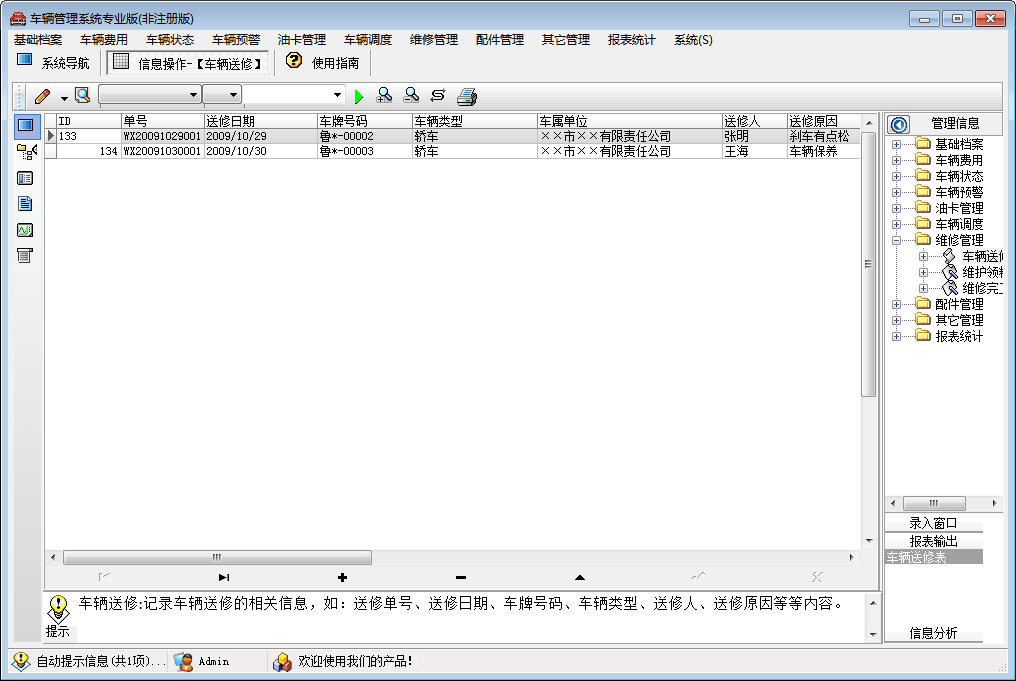Click the 报表输出 panel button

(933, 541)
